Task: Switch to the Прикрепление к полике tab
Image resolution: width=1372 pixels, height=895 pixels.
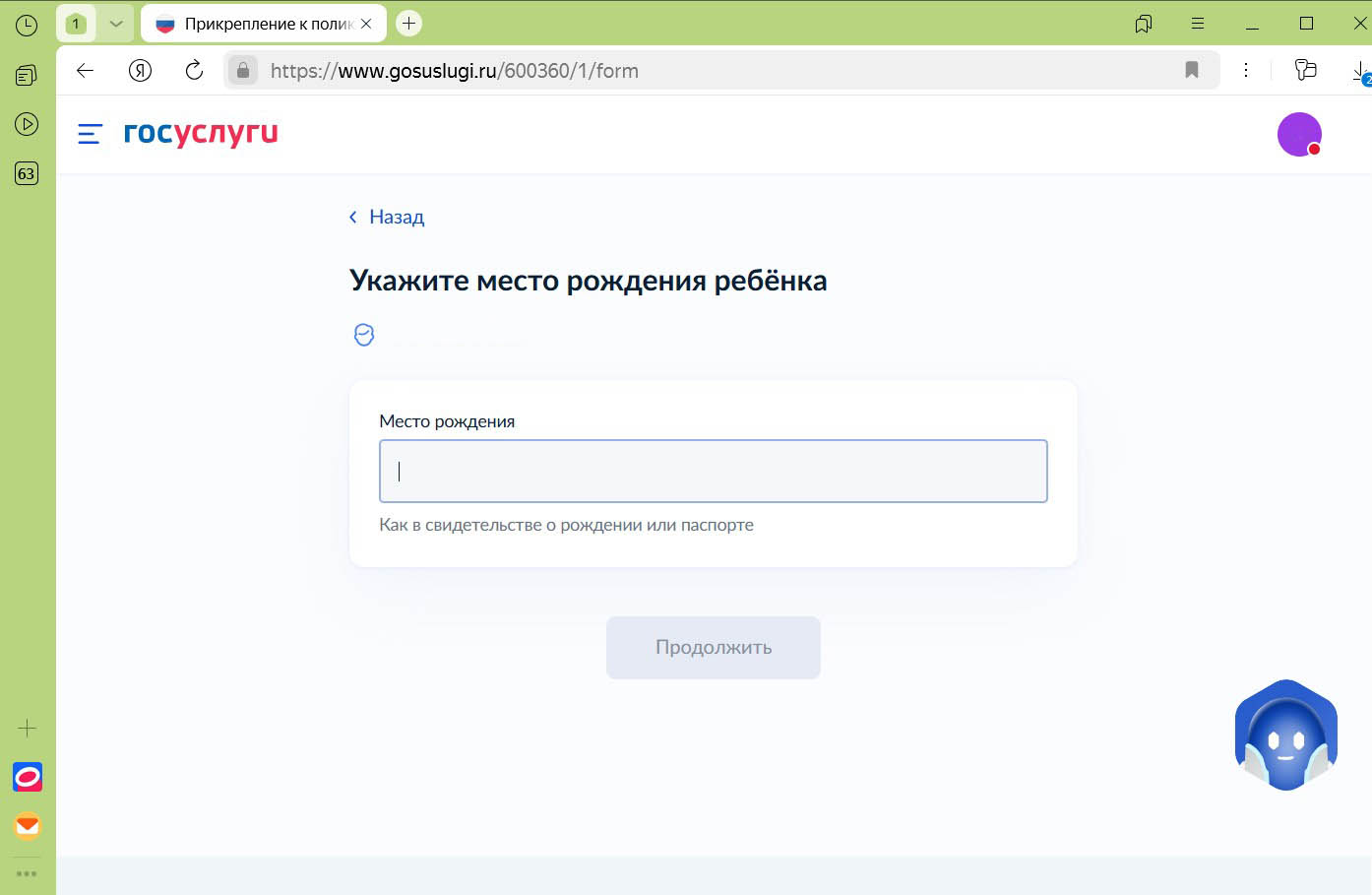Action: [259, 23]
